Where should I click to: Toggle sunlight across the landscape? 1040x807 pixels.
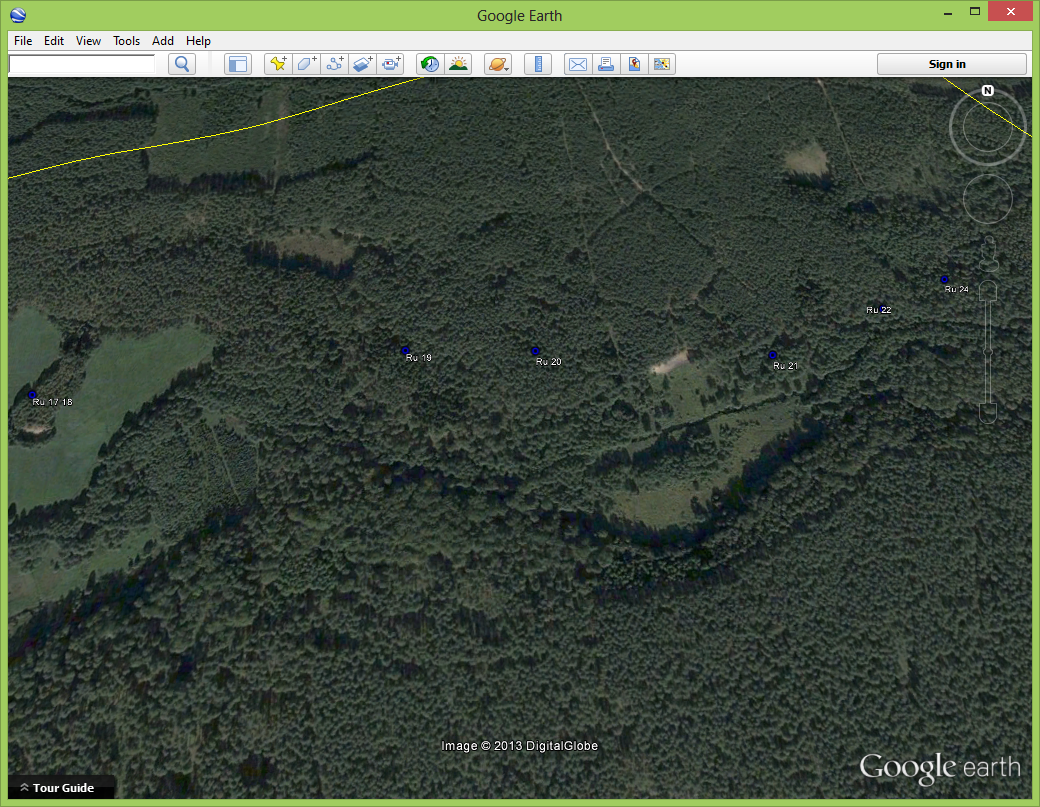pos(458,64)
